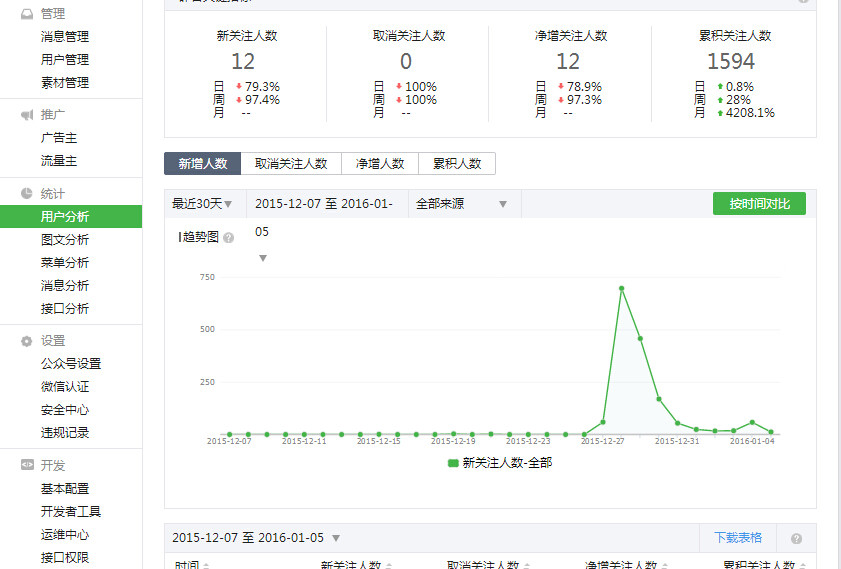Expand the table's 2015-12-07 至 2016-01-05 date dropdown
The width and height of the screenshot is (841, 569).
click(257, 538)
